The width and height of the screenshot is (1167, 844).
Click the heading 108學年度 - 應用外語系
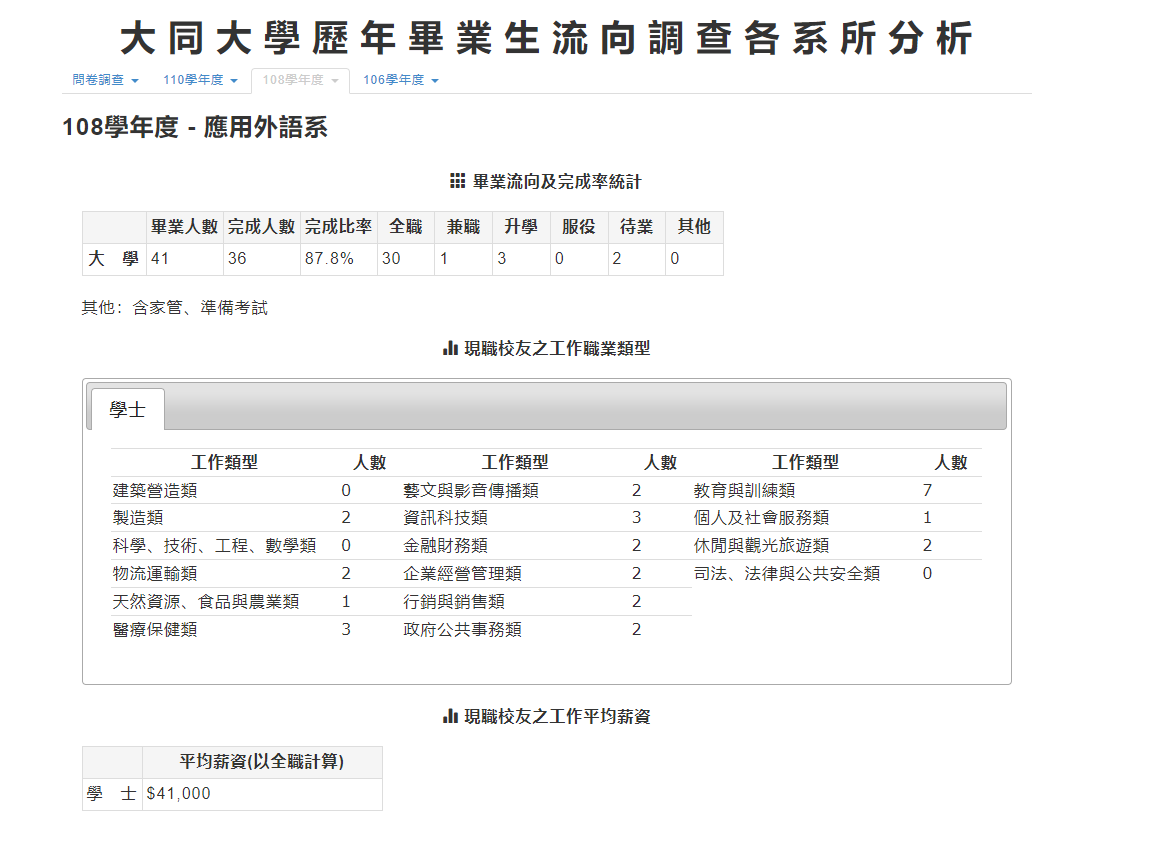[x=195, y=127]
